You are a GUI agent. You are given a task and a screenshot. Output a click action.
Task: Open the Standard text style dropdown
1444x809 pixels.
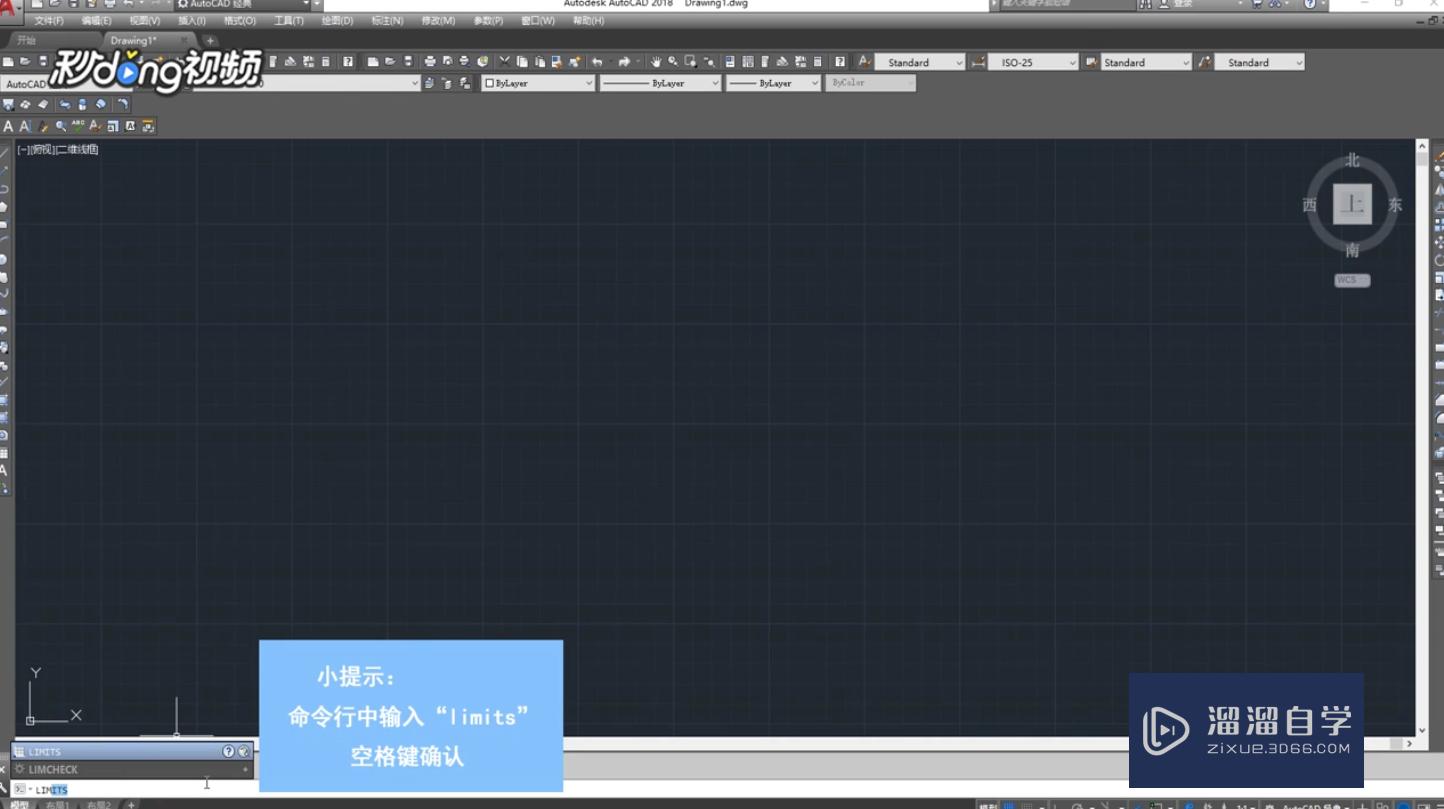[922, 62]
